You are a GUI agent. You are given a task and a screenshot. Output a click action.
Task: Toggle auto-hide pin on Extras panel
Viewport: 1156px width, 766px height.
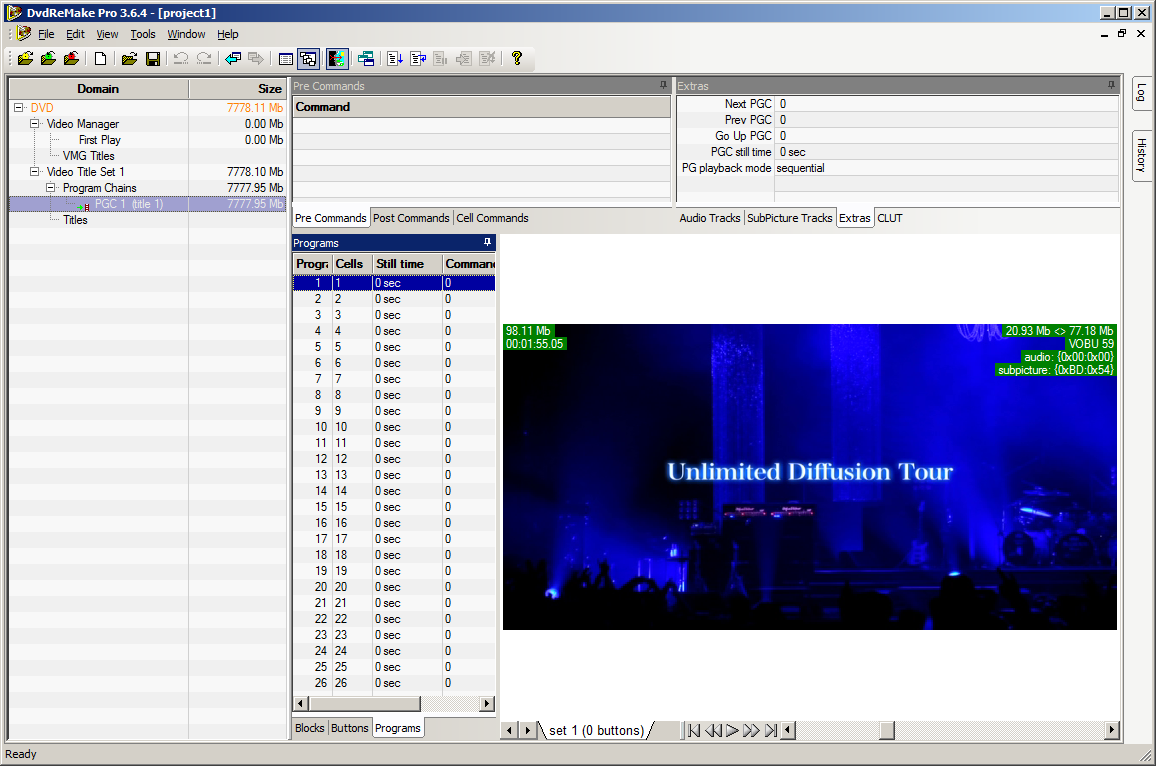(1111, 86)
